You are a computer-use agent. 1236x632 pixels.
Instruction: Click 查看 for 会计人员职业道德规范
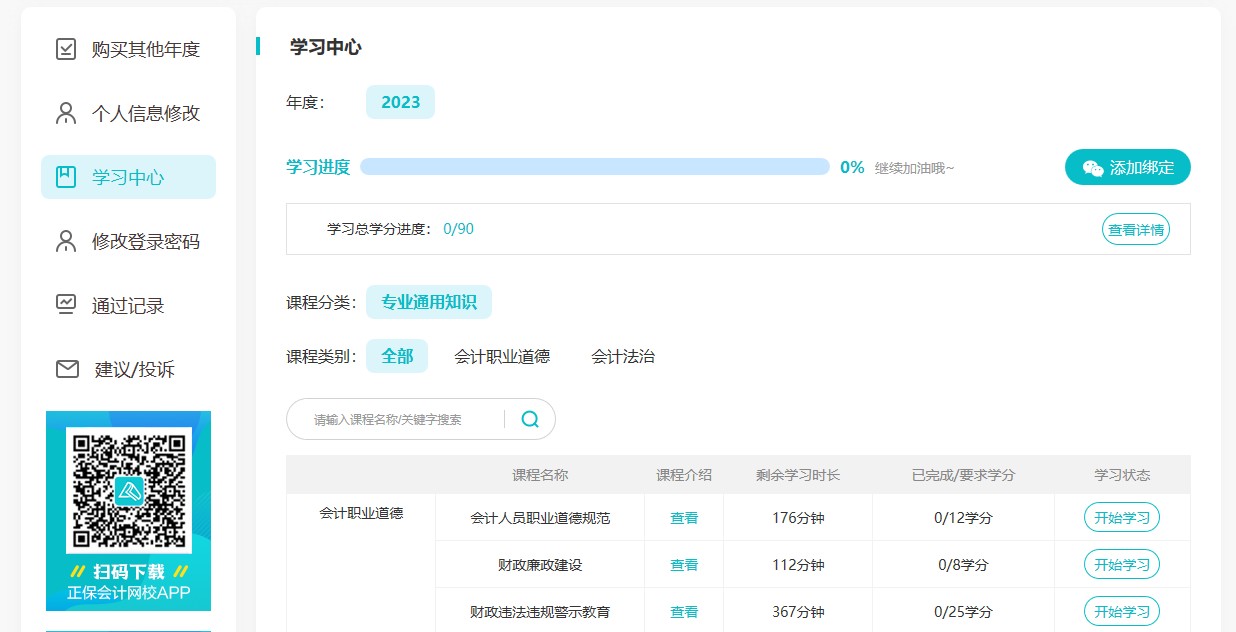tap(684, 517)
